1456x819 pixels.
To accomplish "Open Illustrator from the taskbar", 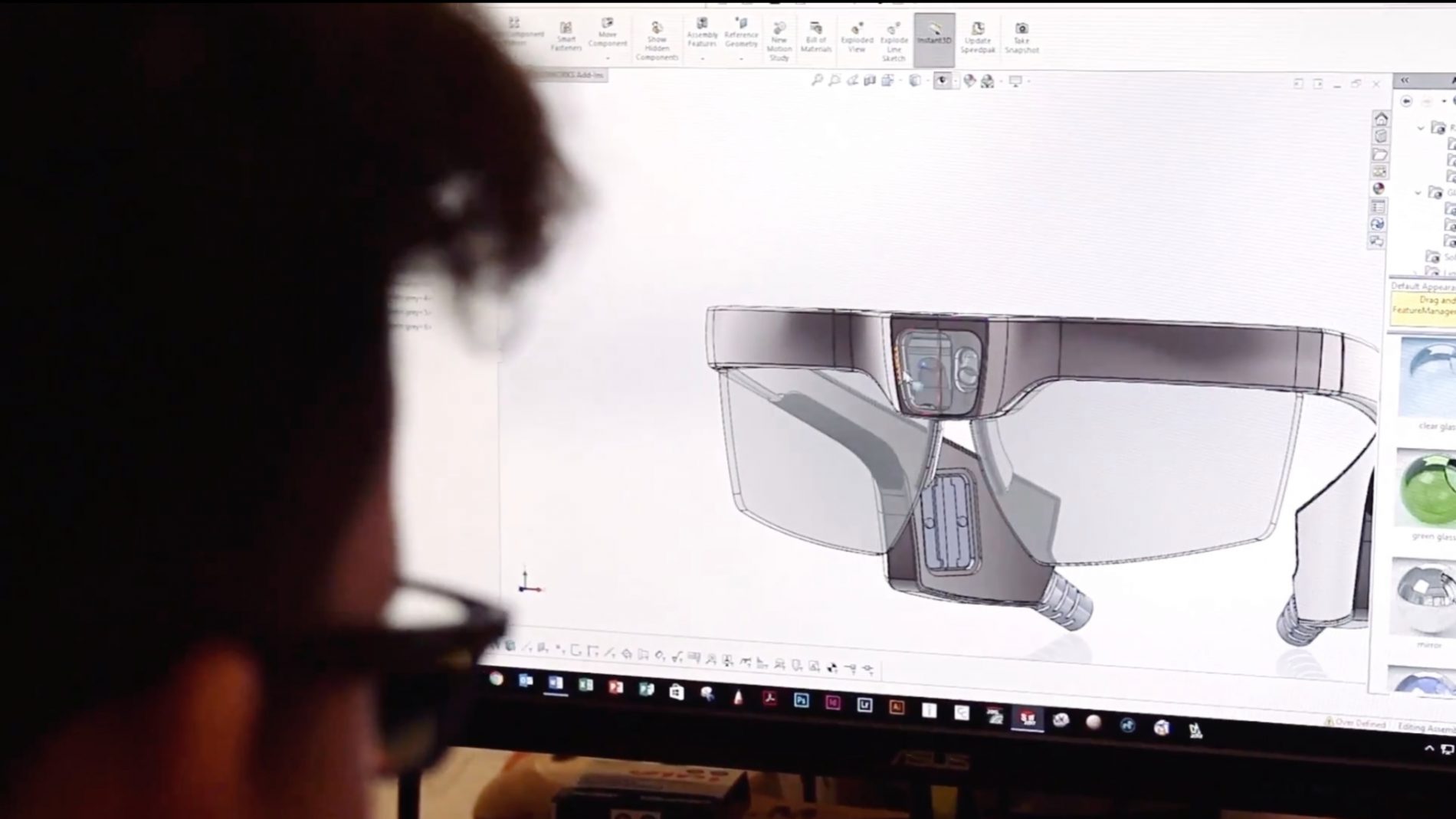I will 897,706.
